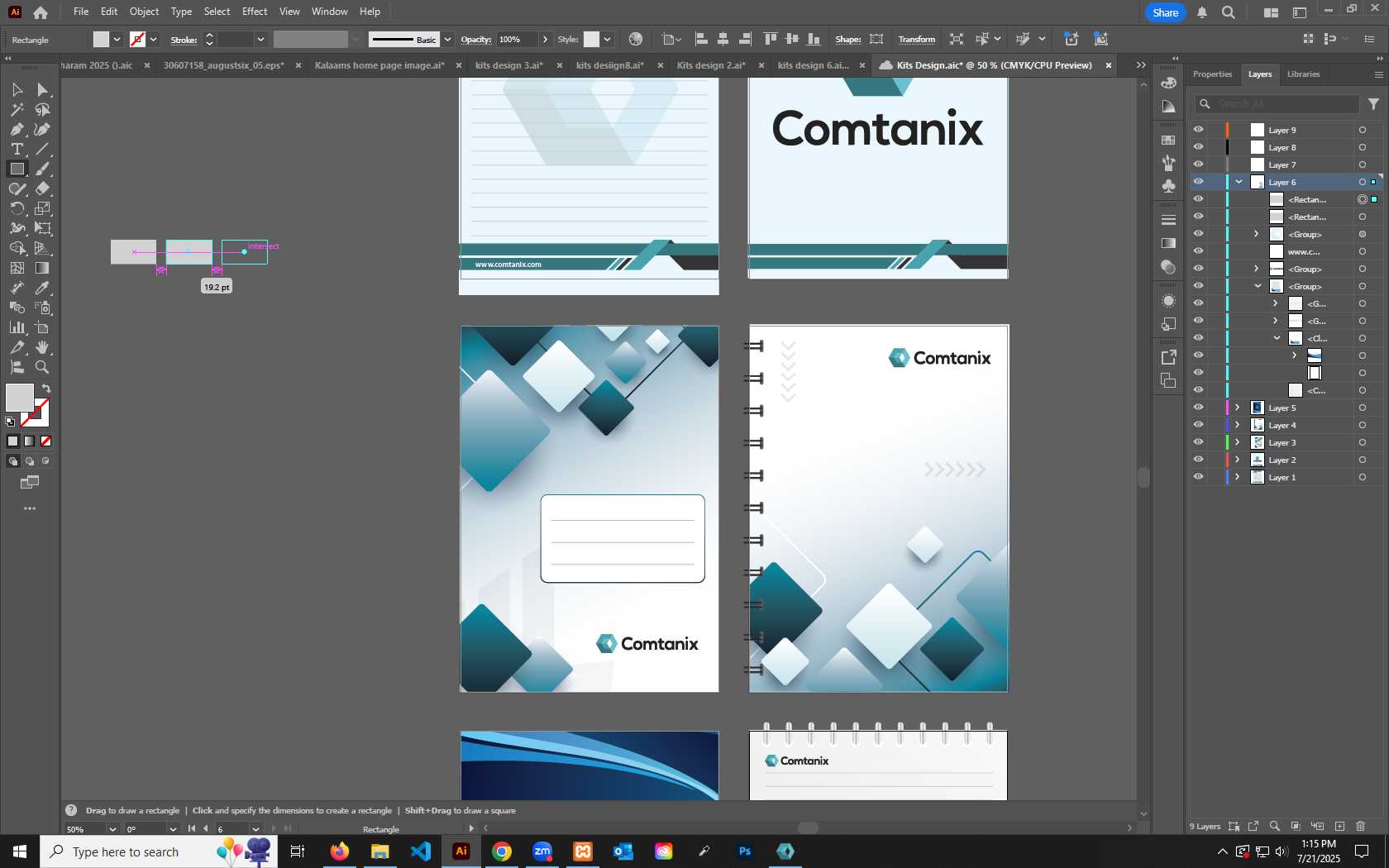Click the Home icon in top bar

click(41, 12)
